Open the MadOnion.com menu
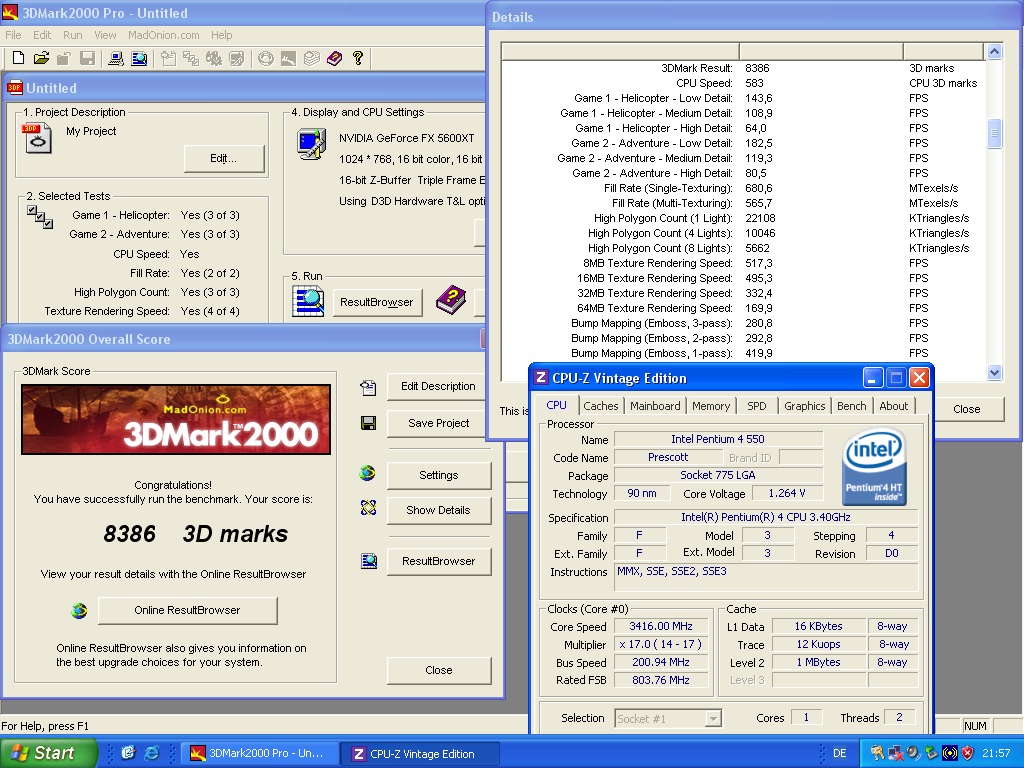The image size is (1024, 768). (x=163, y=35)
